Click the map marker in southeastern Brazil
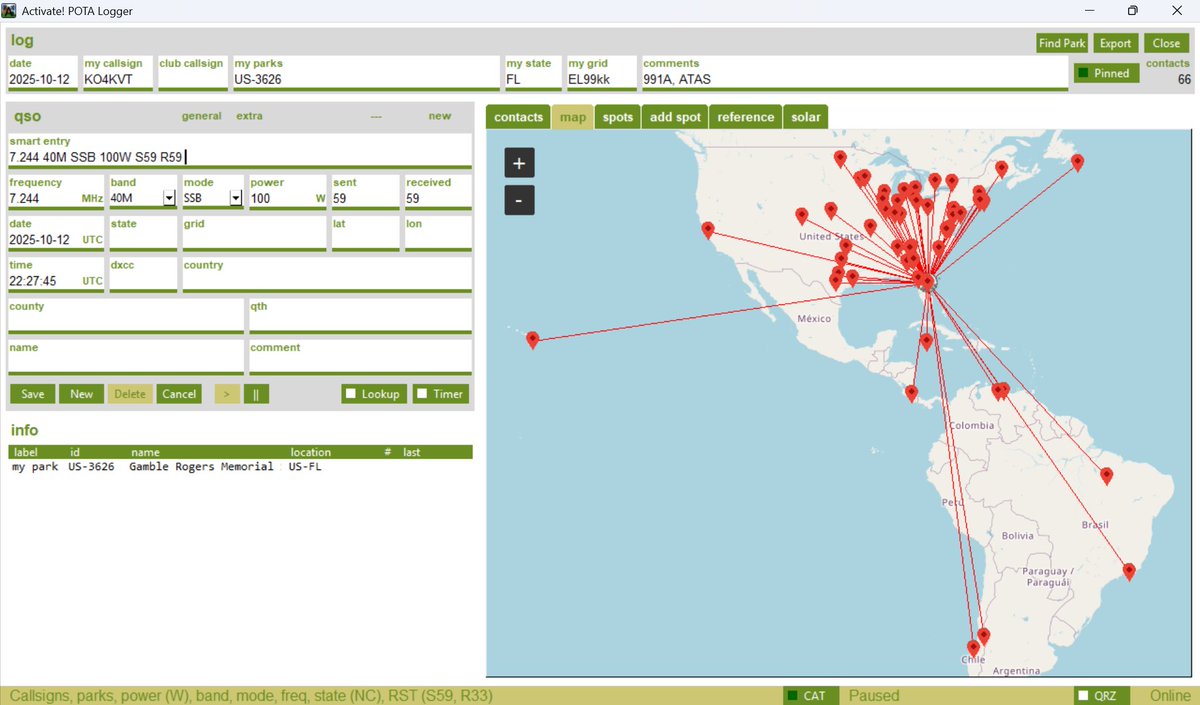This screenshot has height=705, width=1200. click(1129, 572)
